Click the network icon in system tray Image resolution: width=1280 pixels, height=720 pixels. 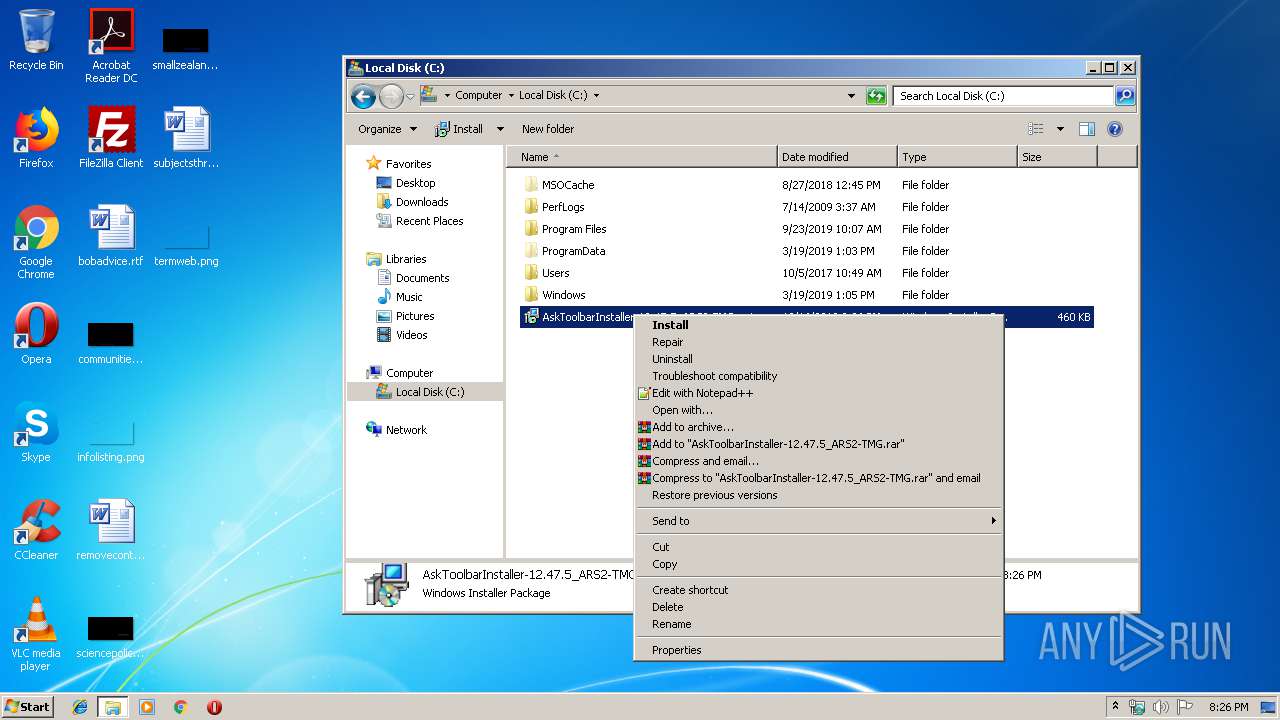1137,707
